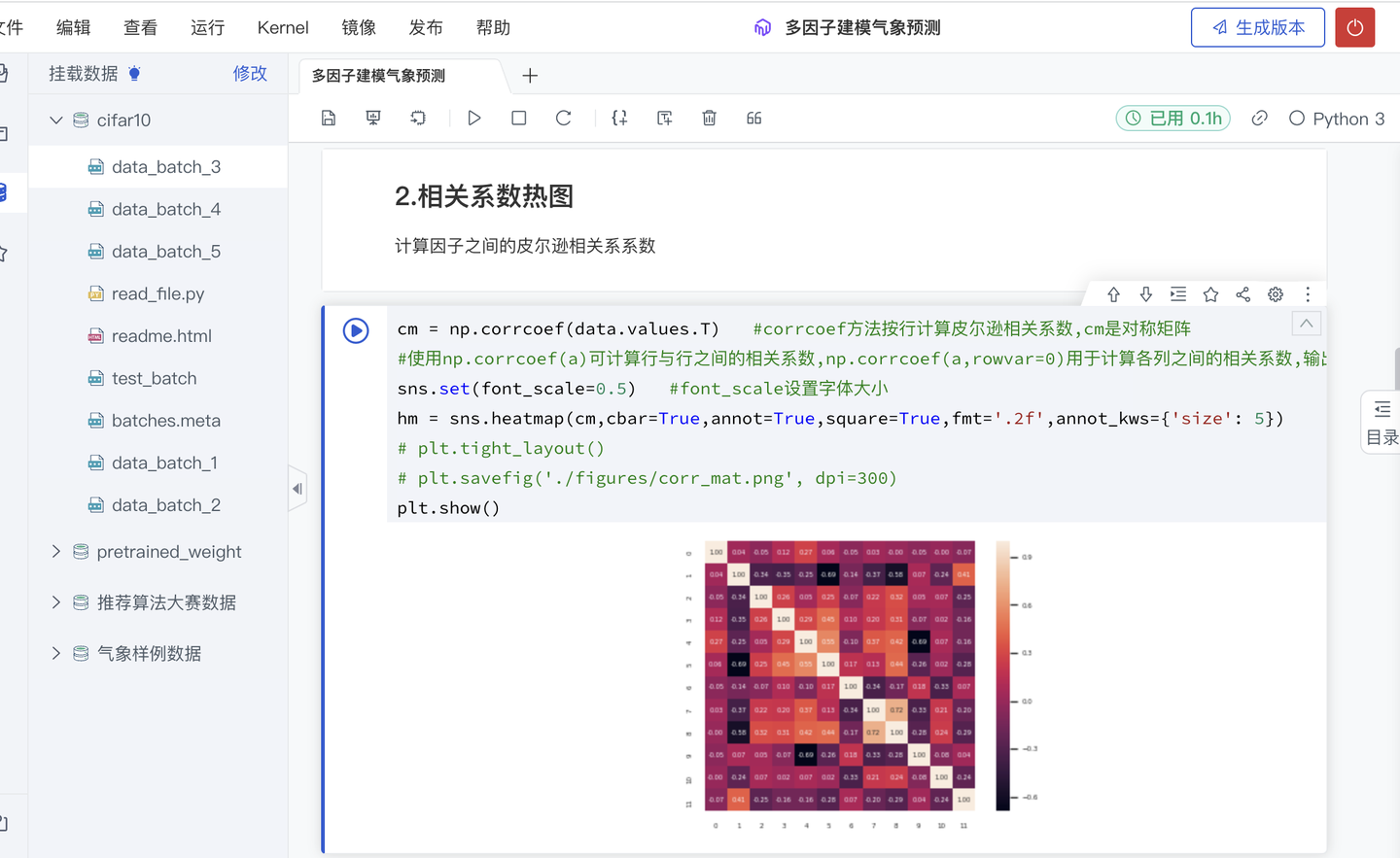Expand the pretrained_weight dataset

pyautogui.click(x=56, y=552)
